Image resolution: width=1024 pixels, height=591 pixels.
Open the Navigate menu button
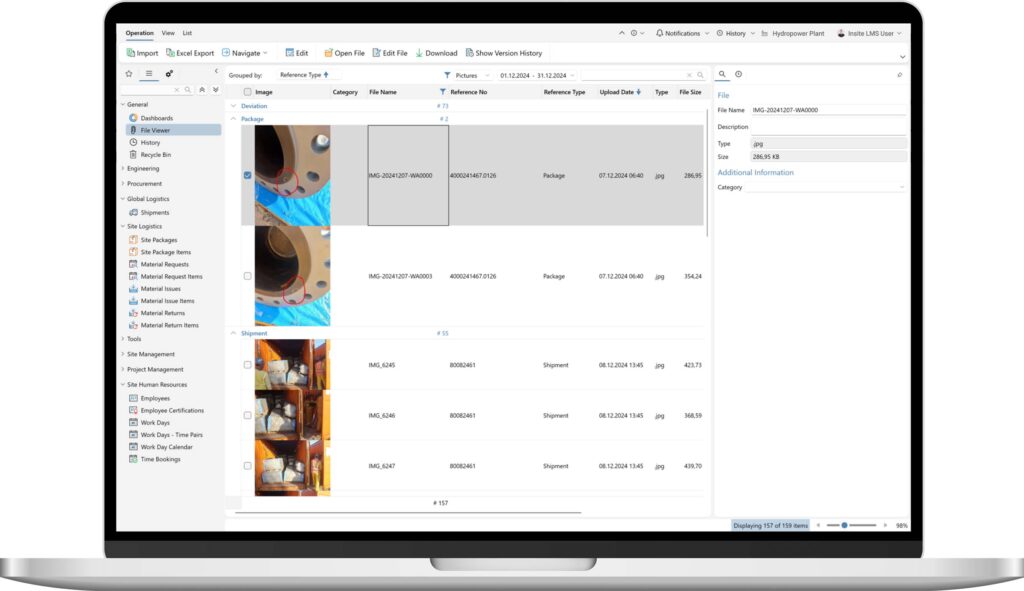(x=244, y=53)
